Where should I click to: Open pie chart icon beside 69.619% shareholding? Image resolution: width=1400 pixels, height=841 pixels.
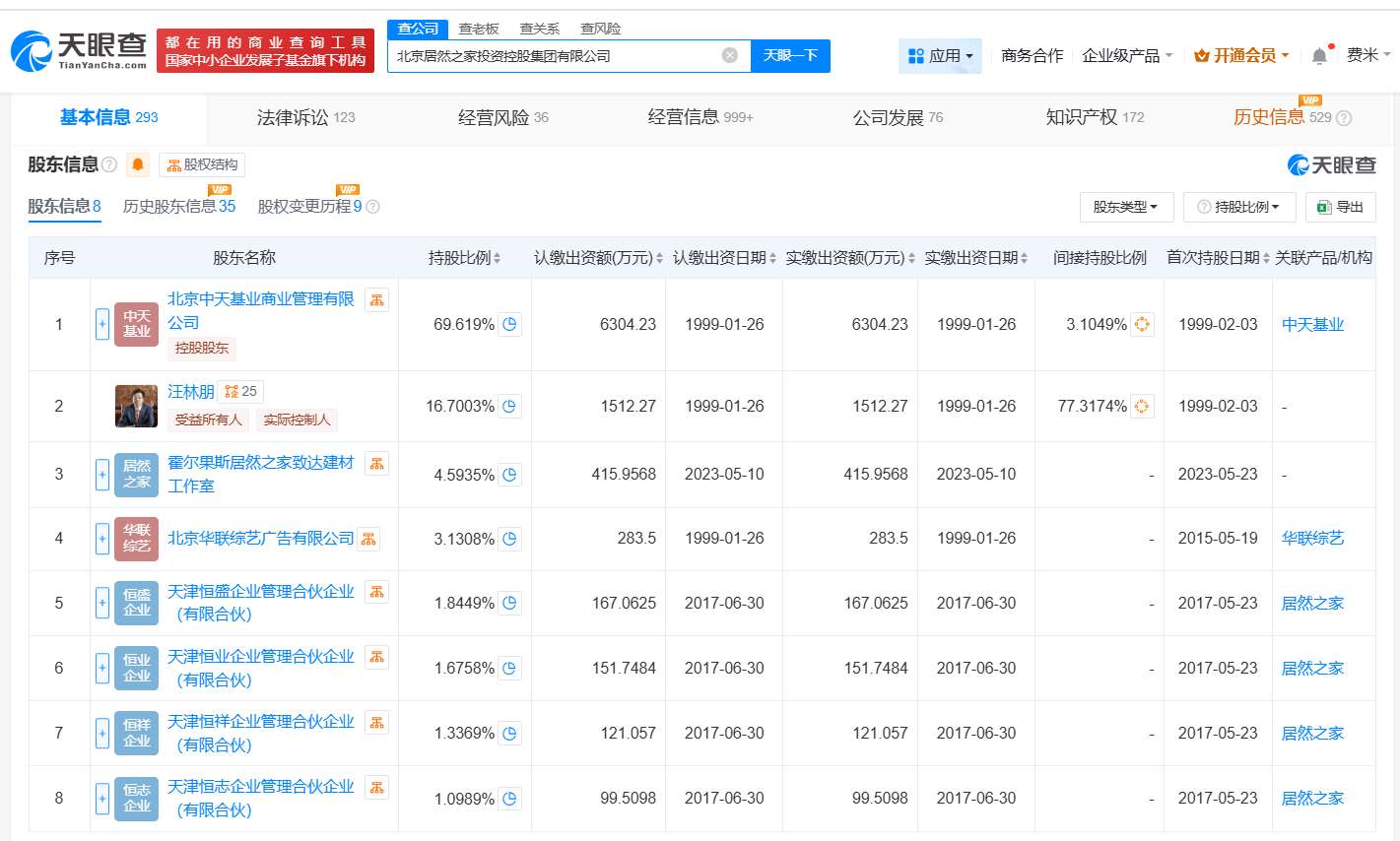510,324
